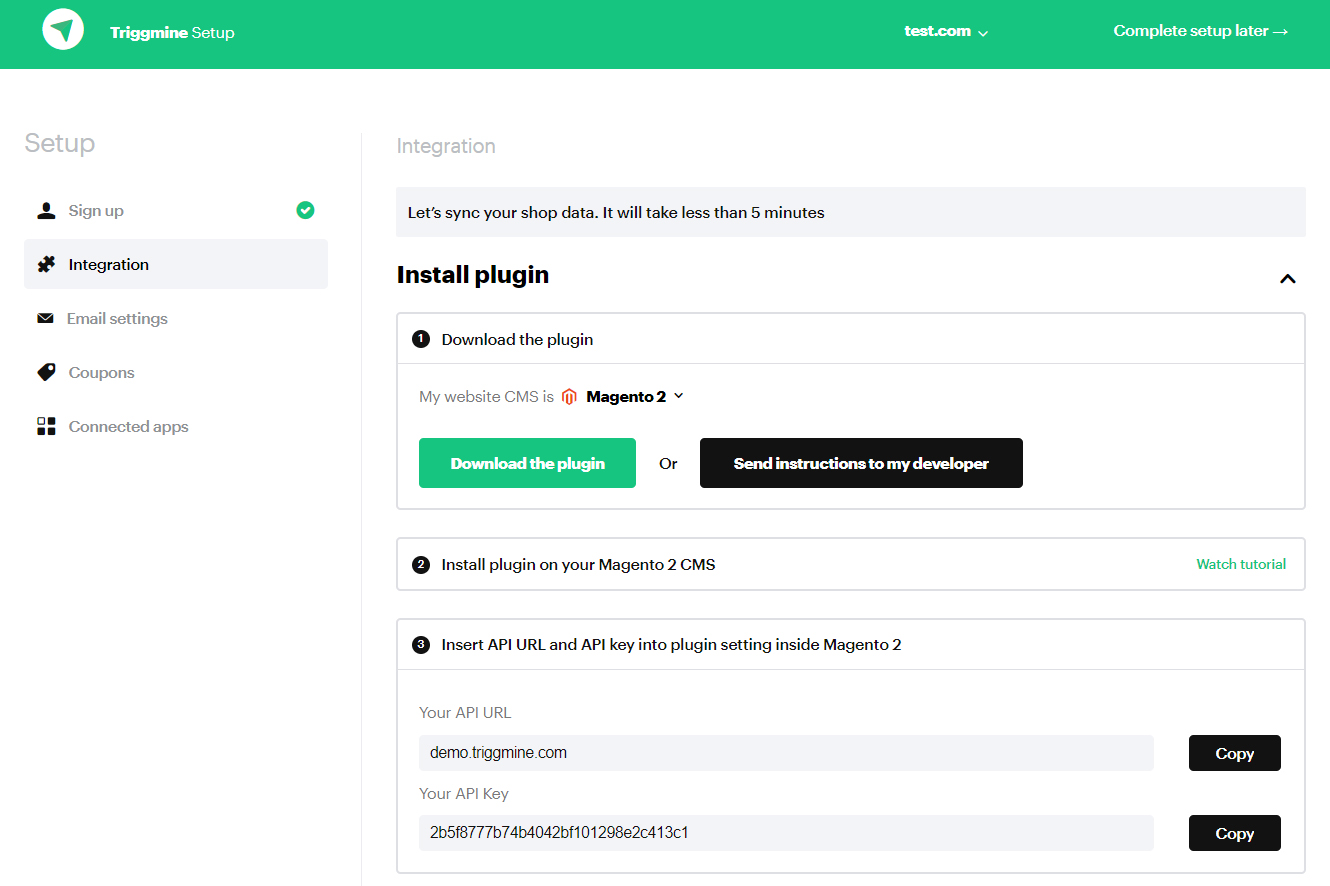Click the Magento logo icon
The image size is (1330, 886).
[x=569, y=397]
